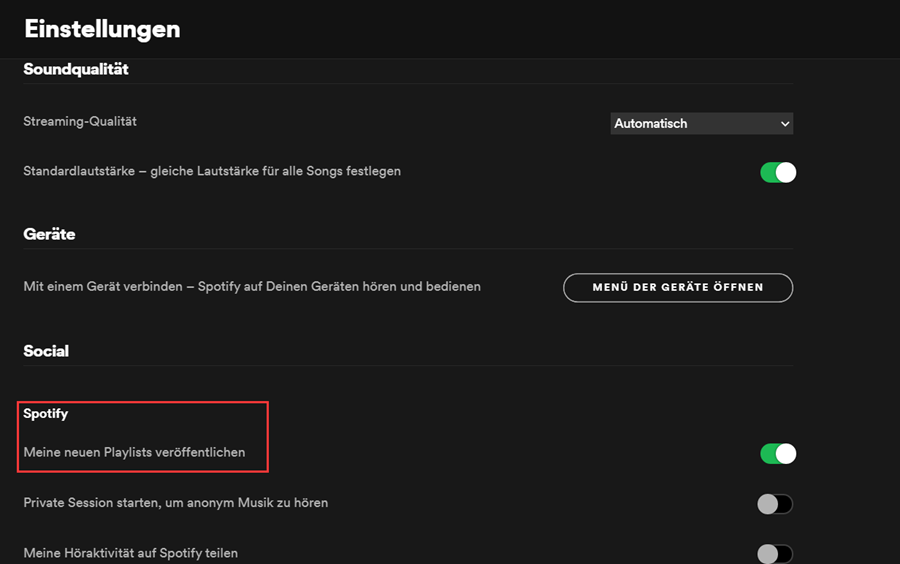Click the Standardlautstärke description text

212,171
